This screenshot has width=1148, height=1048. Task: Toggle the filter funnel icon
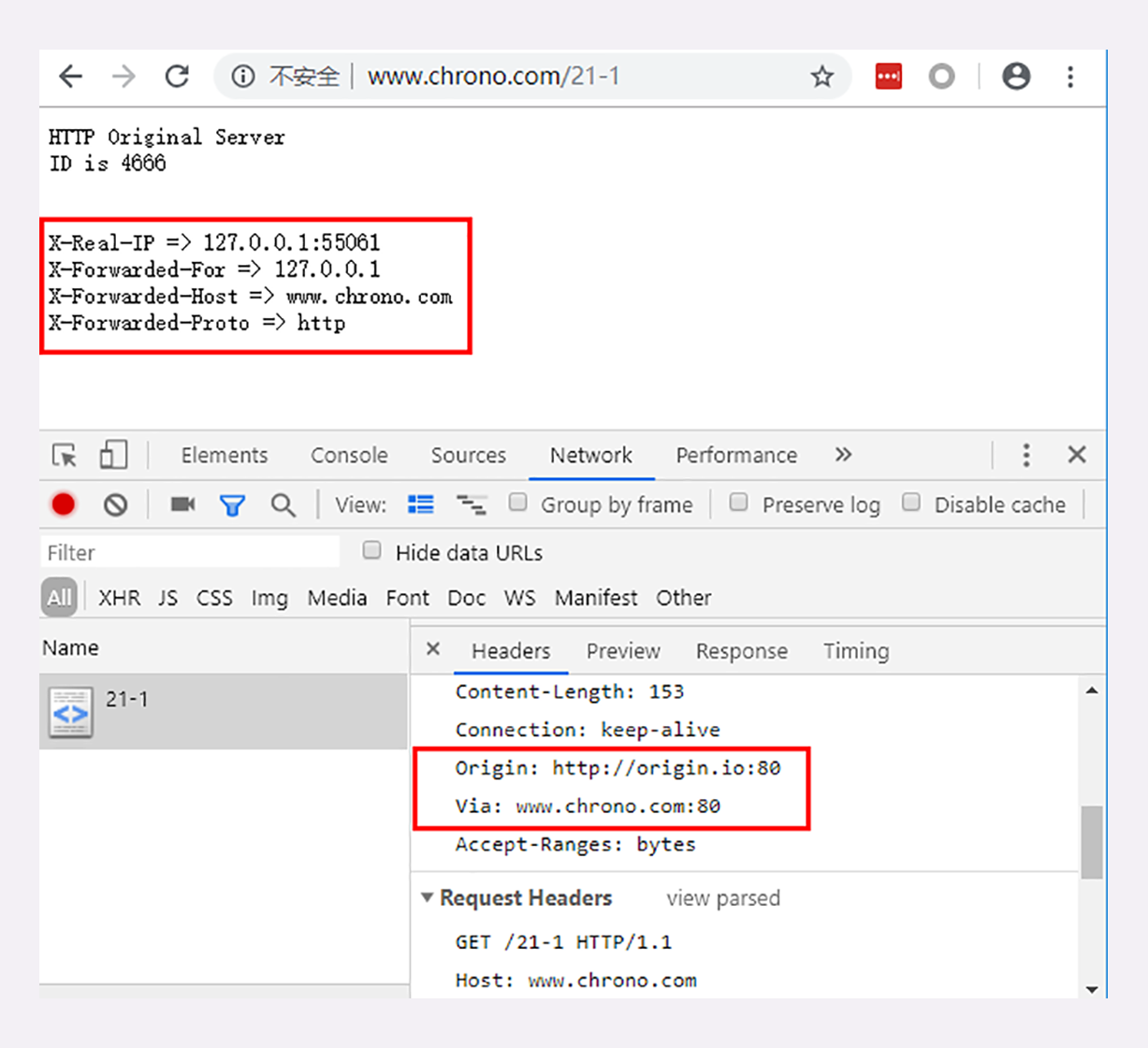(232, 505)
